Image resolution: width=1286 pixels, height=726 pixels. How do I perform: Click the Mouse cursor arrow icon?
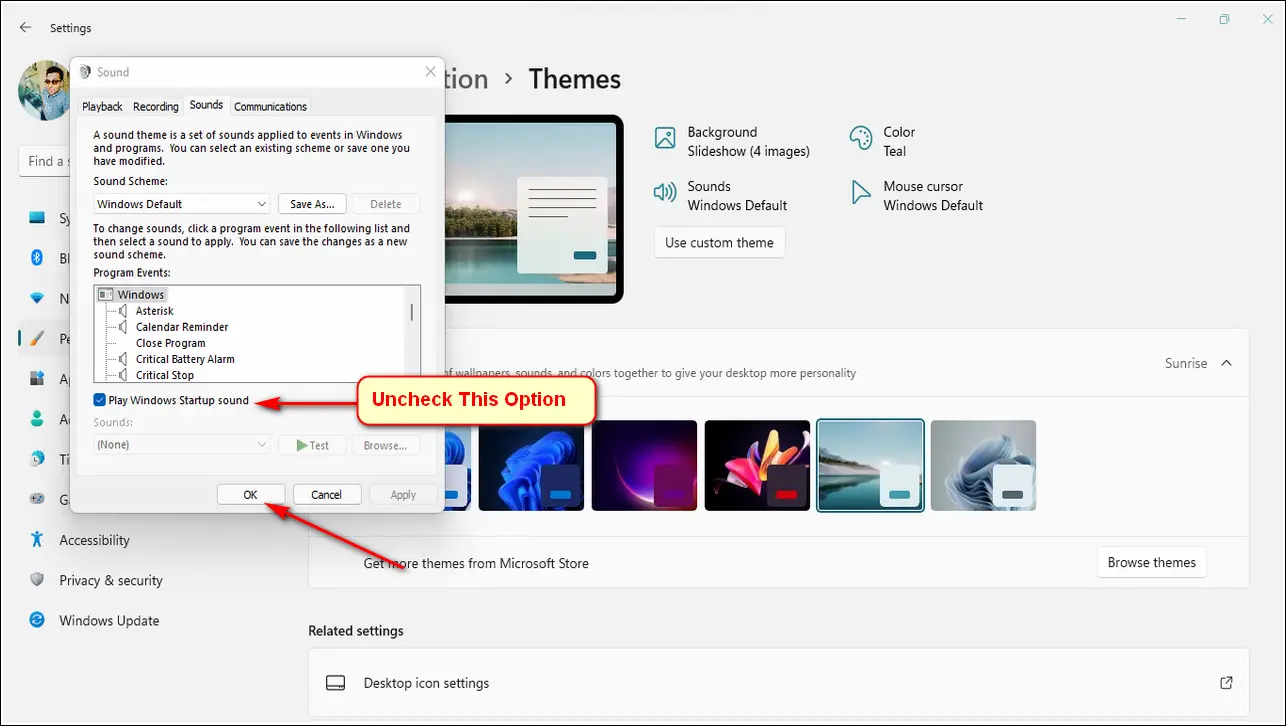[x=860, y=192]
